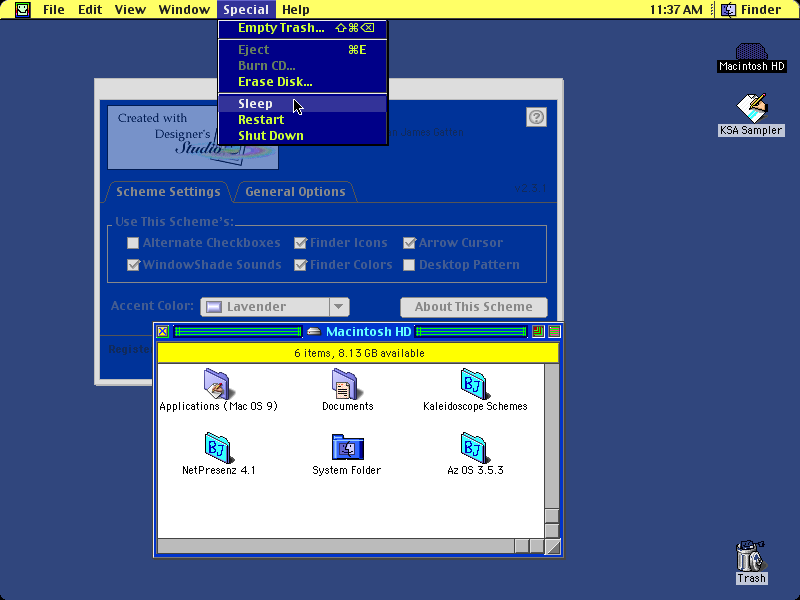Viewport: 800px width, 600px height.
Task: Open the File menu
Action: [54, 9]
